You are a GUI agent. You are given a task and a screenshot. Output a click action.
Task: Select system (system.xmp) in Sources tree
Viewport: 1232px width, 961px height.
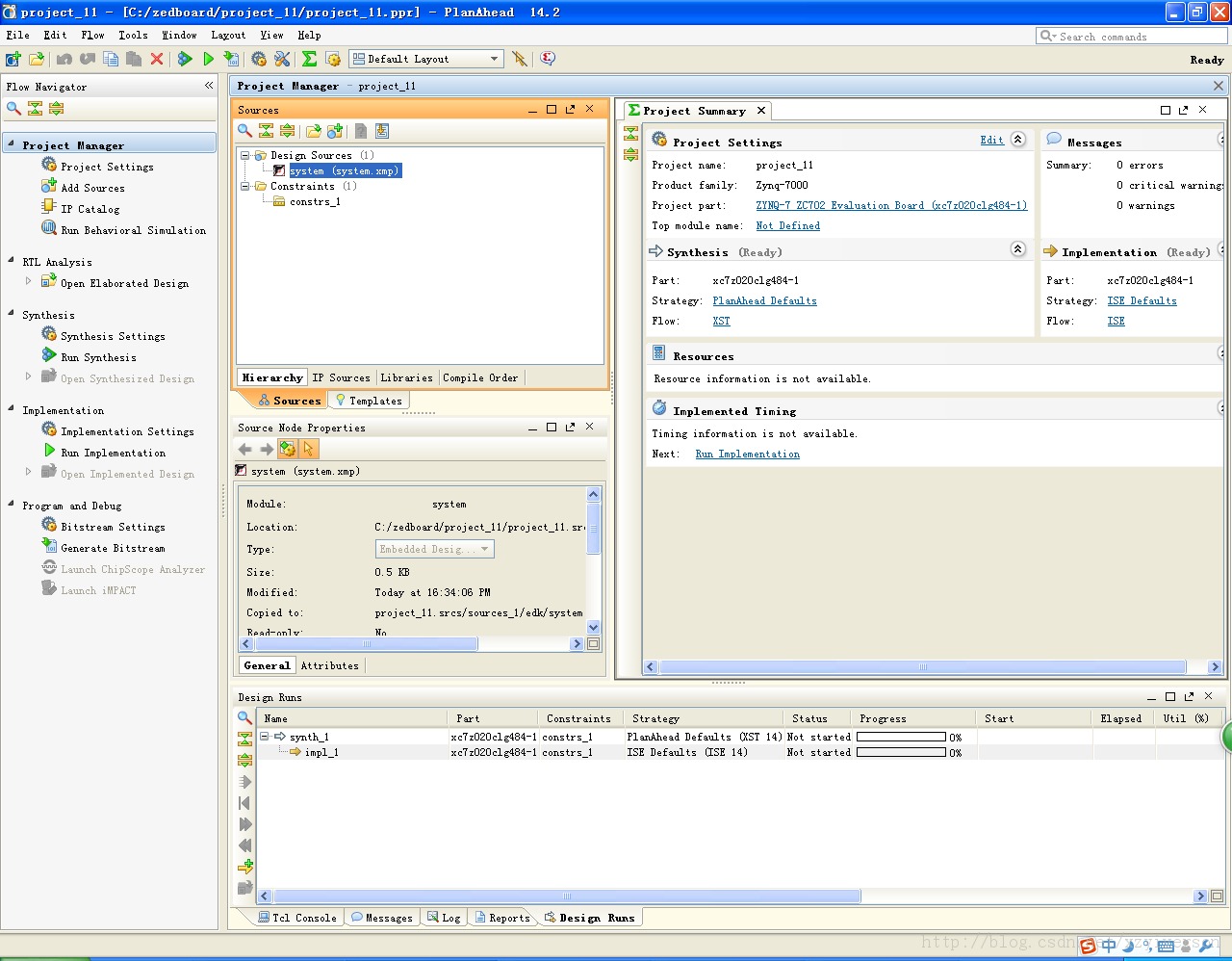click(344, 170)
